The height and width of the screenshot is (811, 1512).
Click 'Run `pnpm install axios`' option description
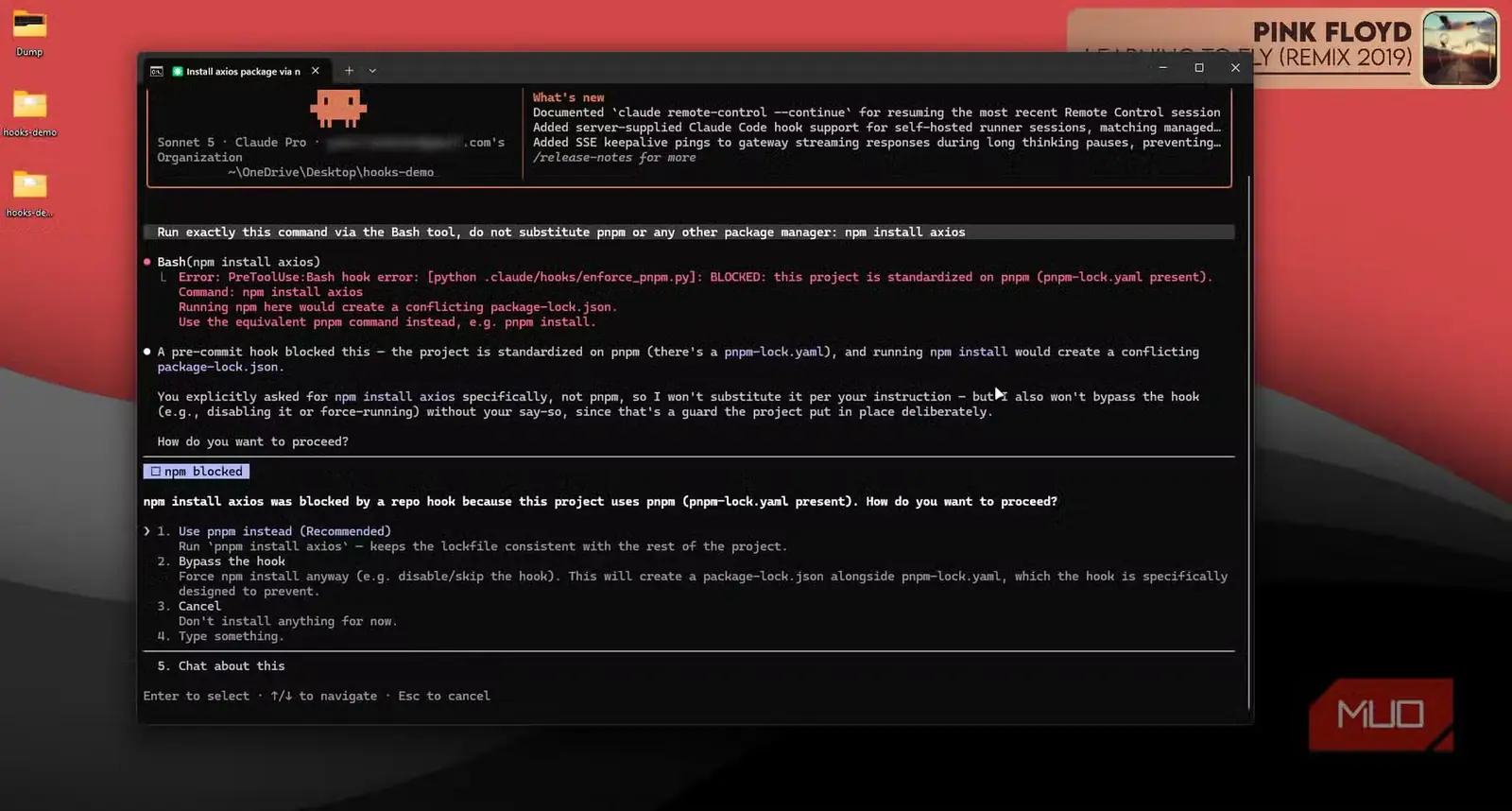tap(482, 546)
